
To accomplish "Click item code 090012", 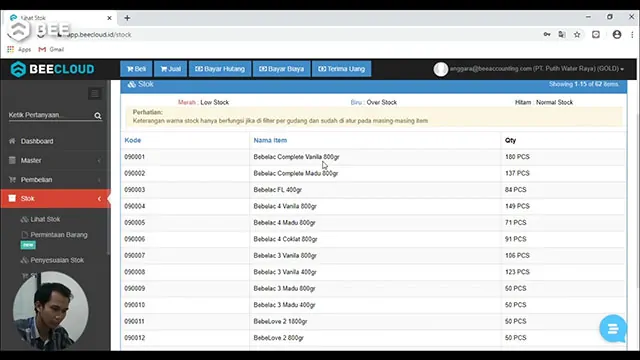I will [x=134, y=338].
